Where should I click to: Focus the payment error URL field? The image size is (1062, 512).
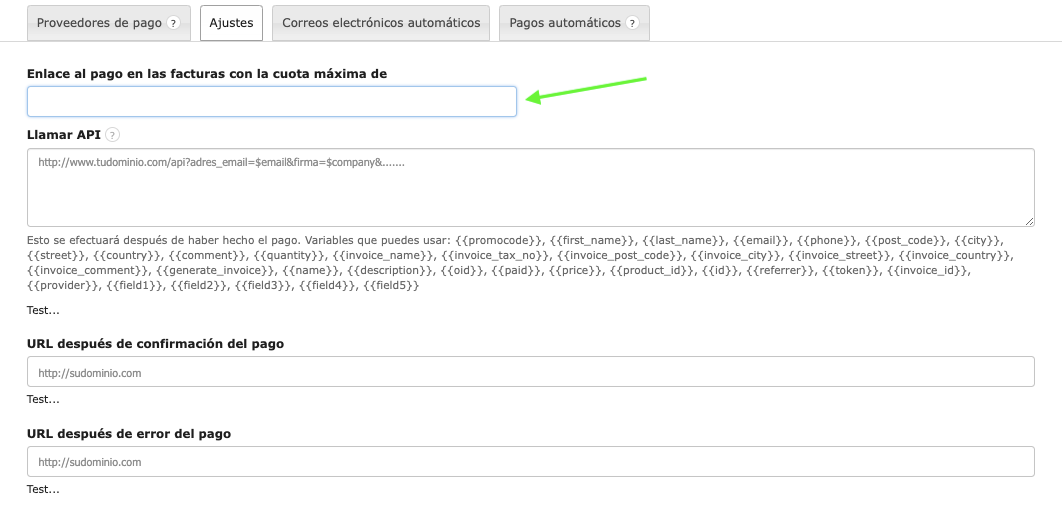(530, 462)
